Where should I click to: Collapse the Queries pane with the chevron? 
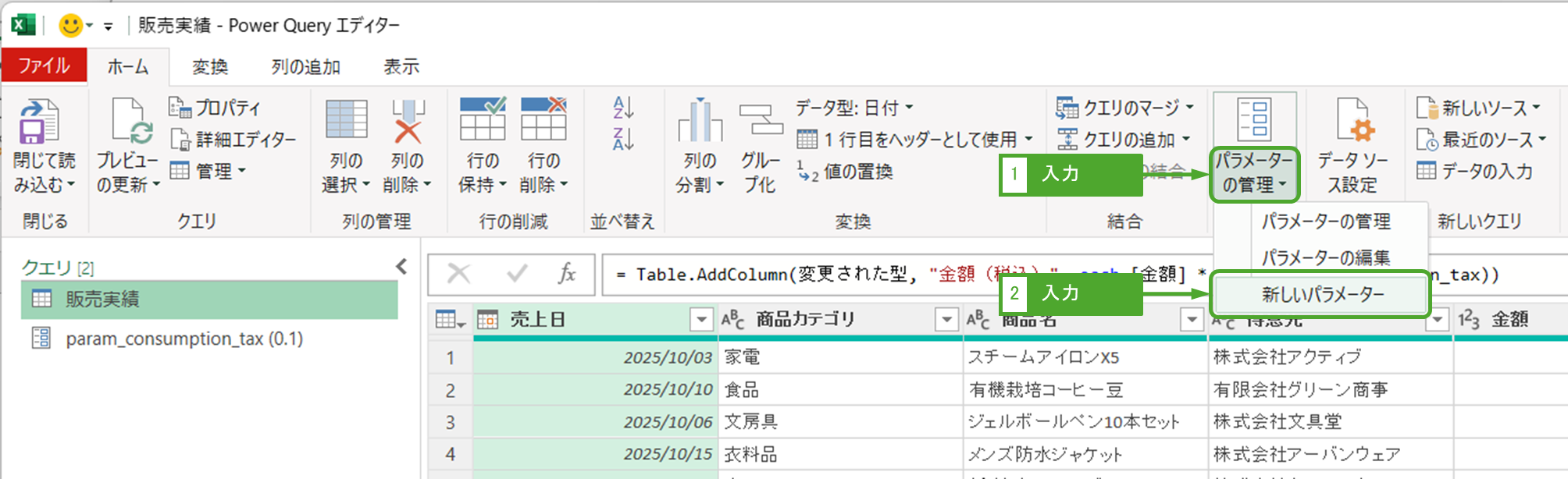(x=401, y=267)
